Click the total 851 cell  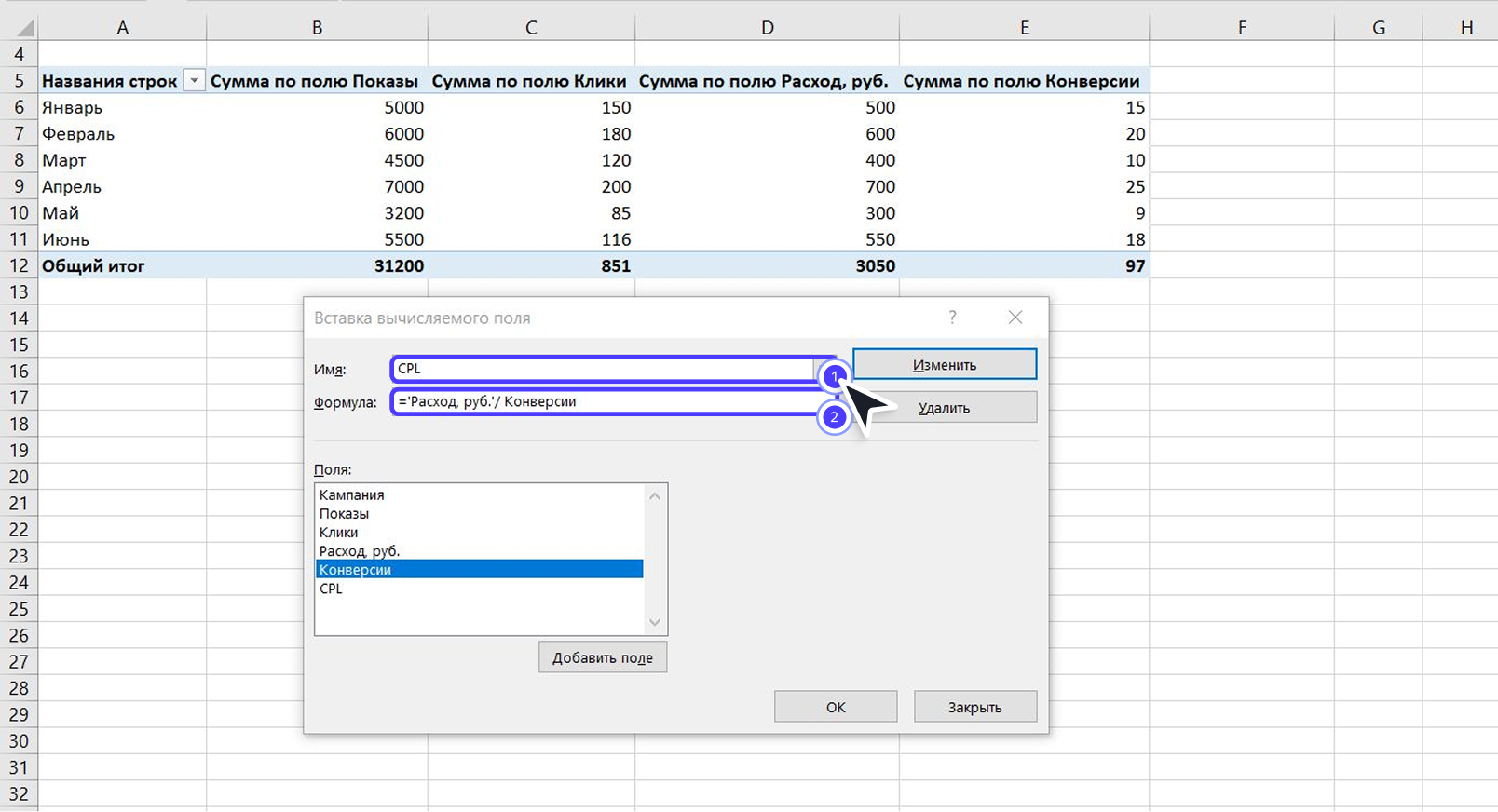point(531,265)
